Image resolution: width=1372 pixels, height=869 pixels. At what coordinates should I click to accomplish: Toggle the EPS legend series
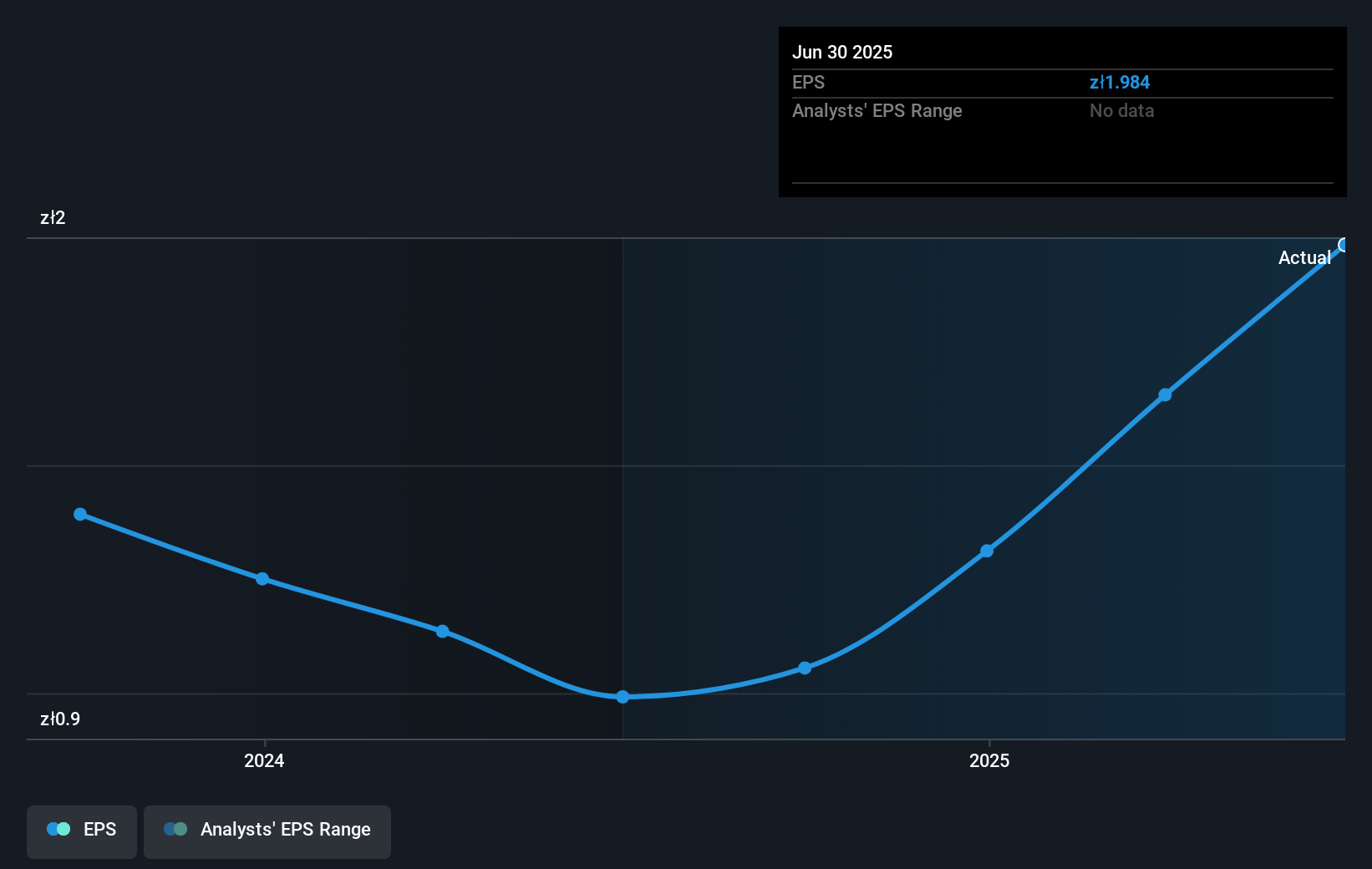82,831
